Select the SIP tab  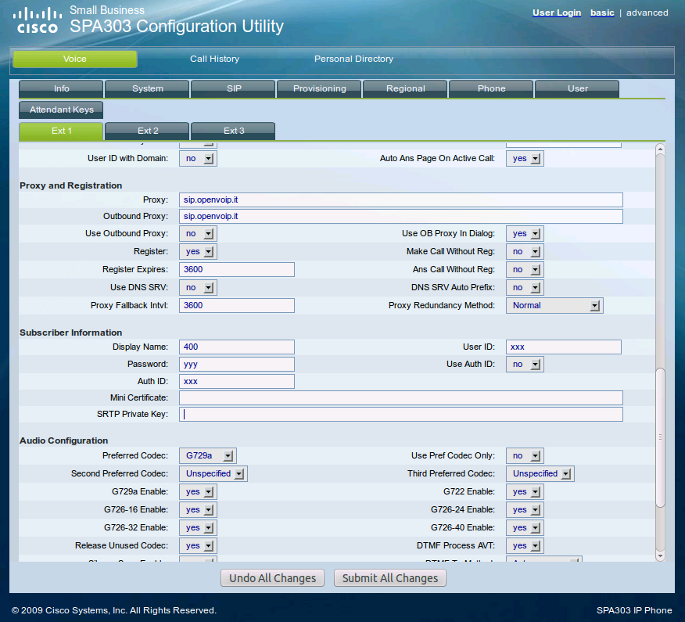233,89
